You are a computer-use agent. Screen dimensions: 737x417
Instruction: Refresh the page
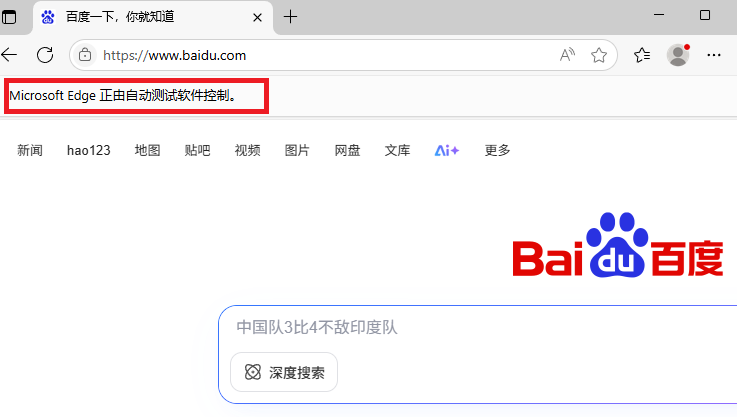45,55
